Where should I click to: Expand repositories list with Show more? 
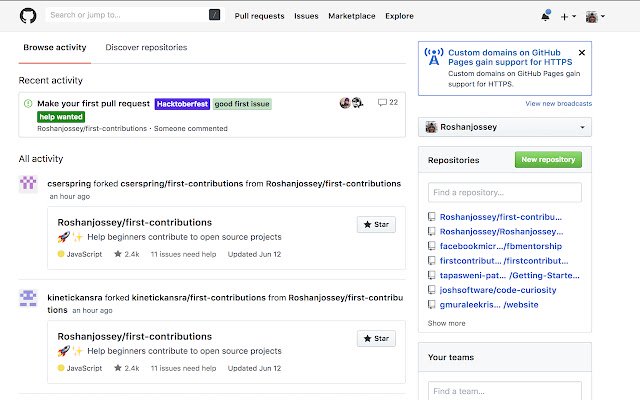446,323
